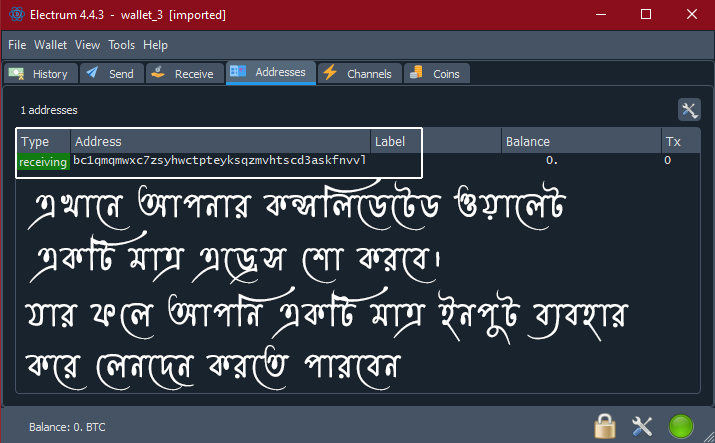Screen dimensions: 715x443
Task: Click the green receiving type cell
Action: point(43,162)
